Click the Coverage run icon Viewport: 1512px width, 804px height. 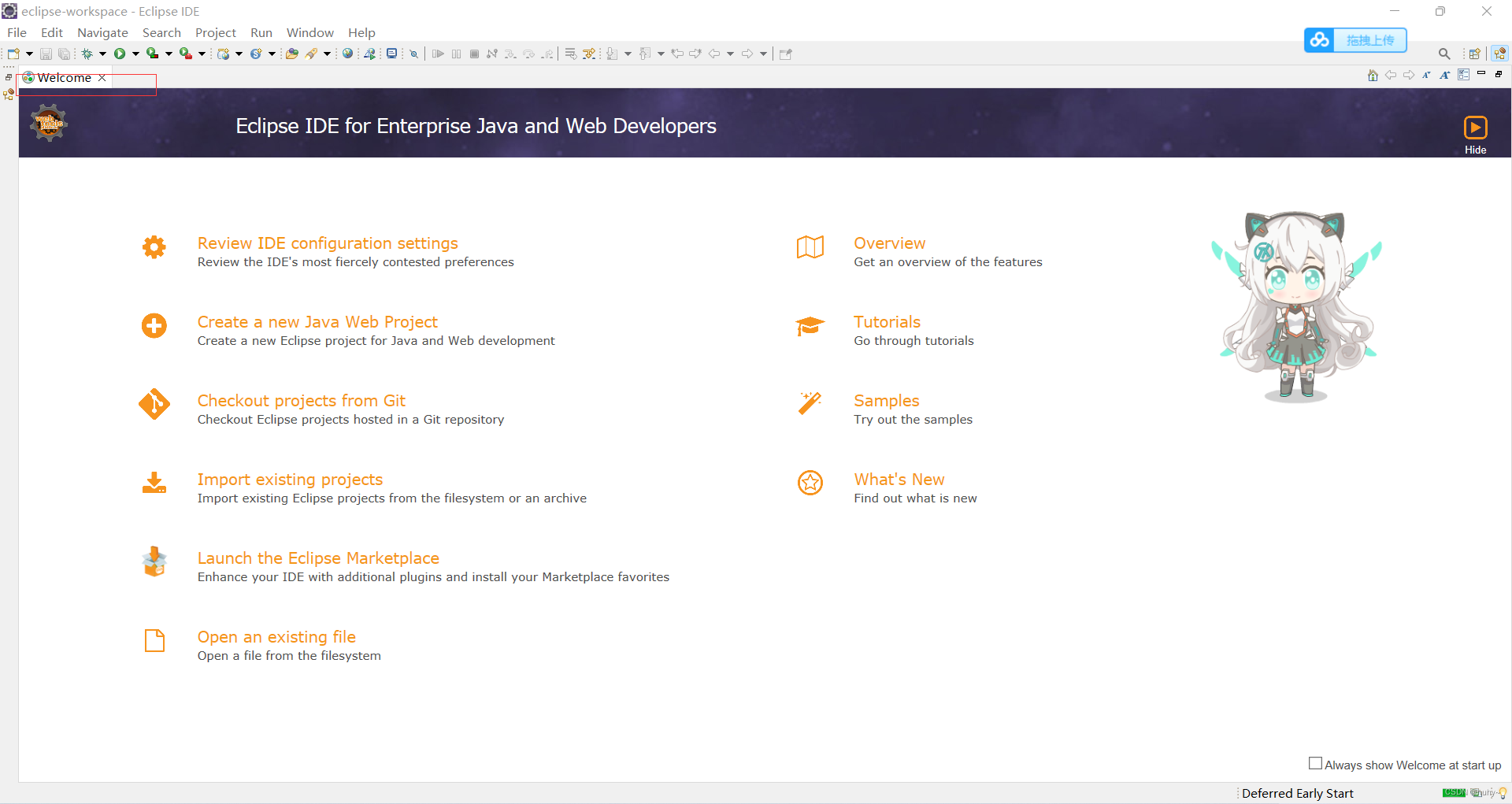click(x=153, y=54)
